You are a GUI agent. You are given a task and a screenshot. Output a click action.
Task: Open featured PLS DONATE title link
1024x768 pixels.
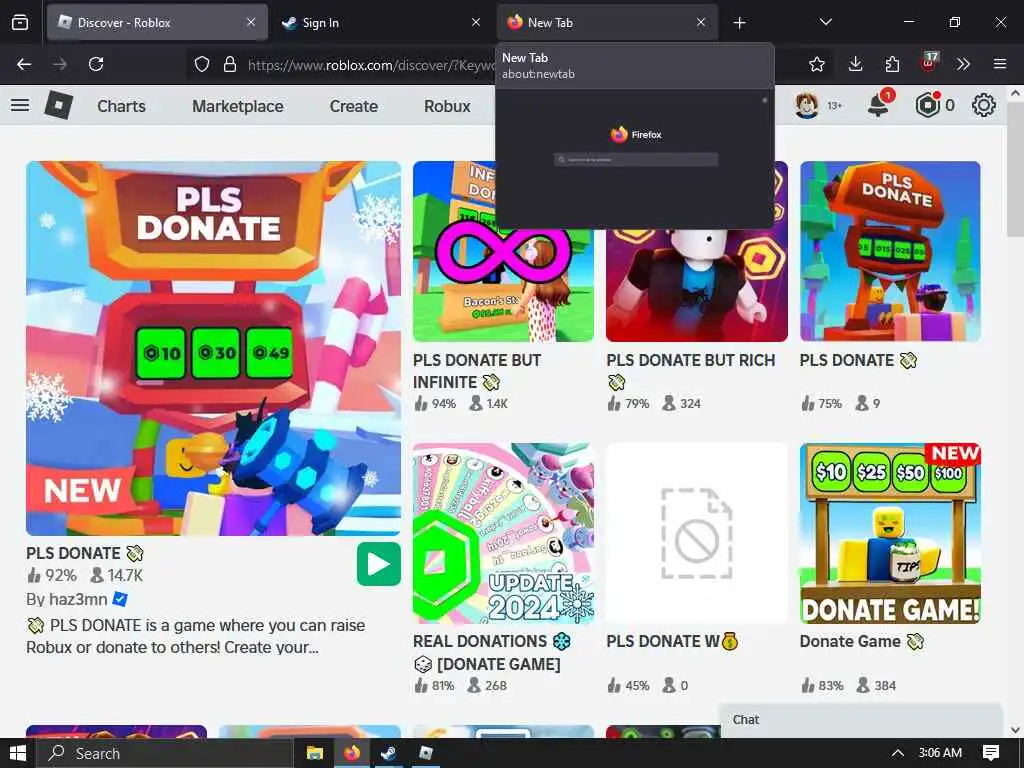pyautogui.click(x=84, y=553)
